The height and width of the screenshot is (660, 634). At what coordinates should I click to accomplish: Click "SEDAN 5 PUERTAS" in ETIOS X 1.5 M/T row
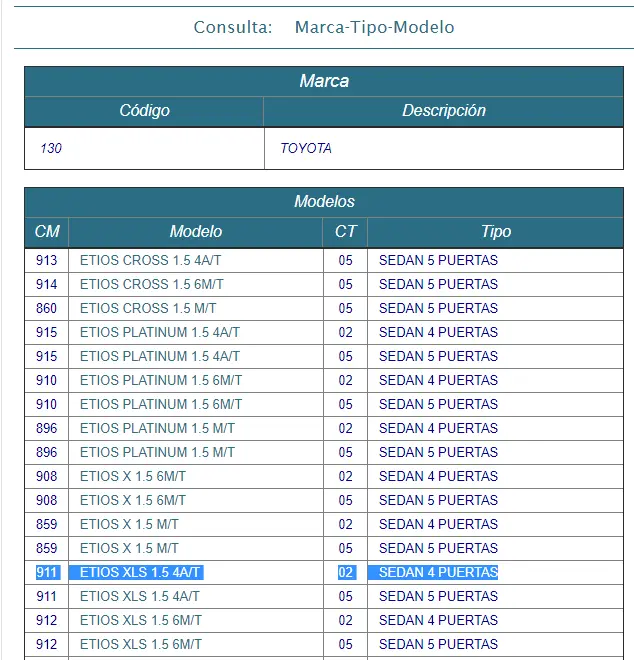click(x=438, y=548)
